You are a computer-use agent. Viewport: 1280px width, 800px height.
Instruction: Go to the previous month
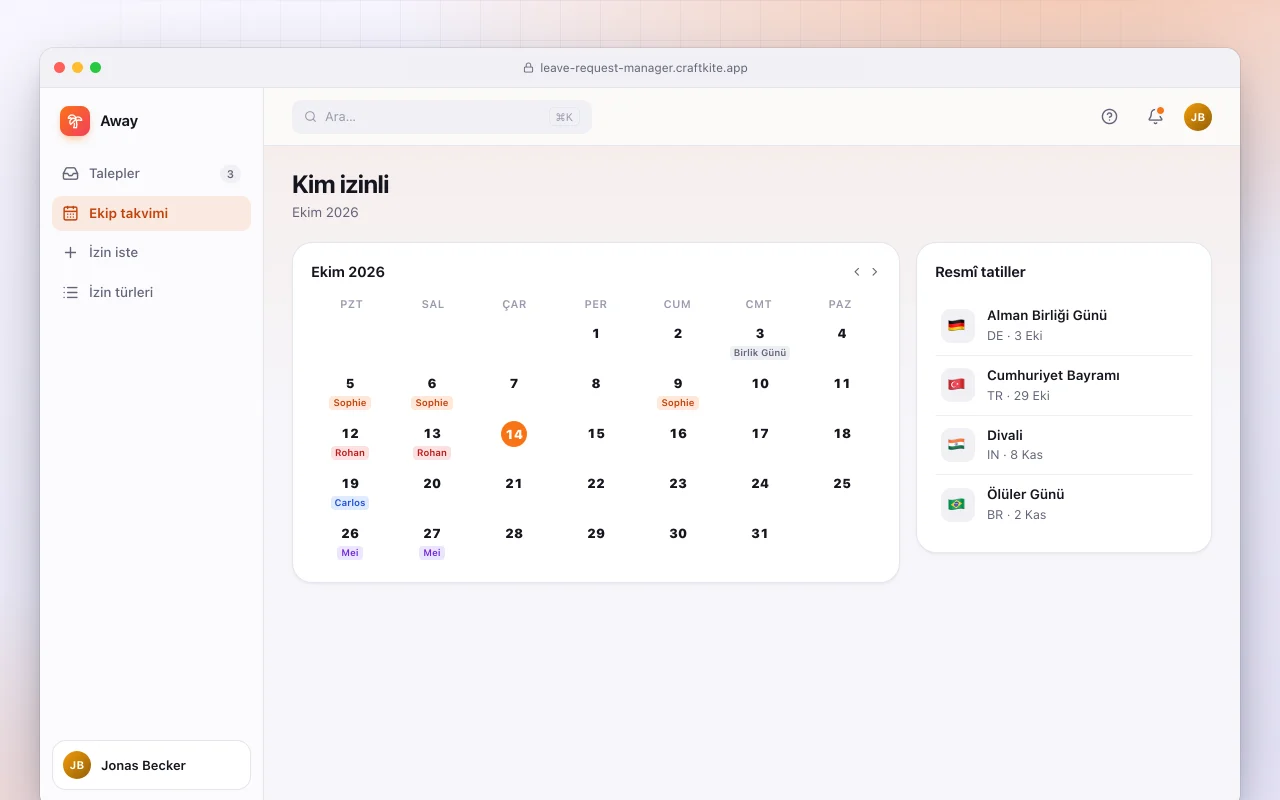pyautogui.click(x=857, y=272)
